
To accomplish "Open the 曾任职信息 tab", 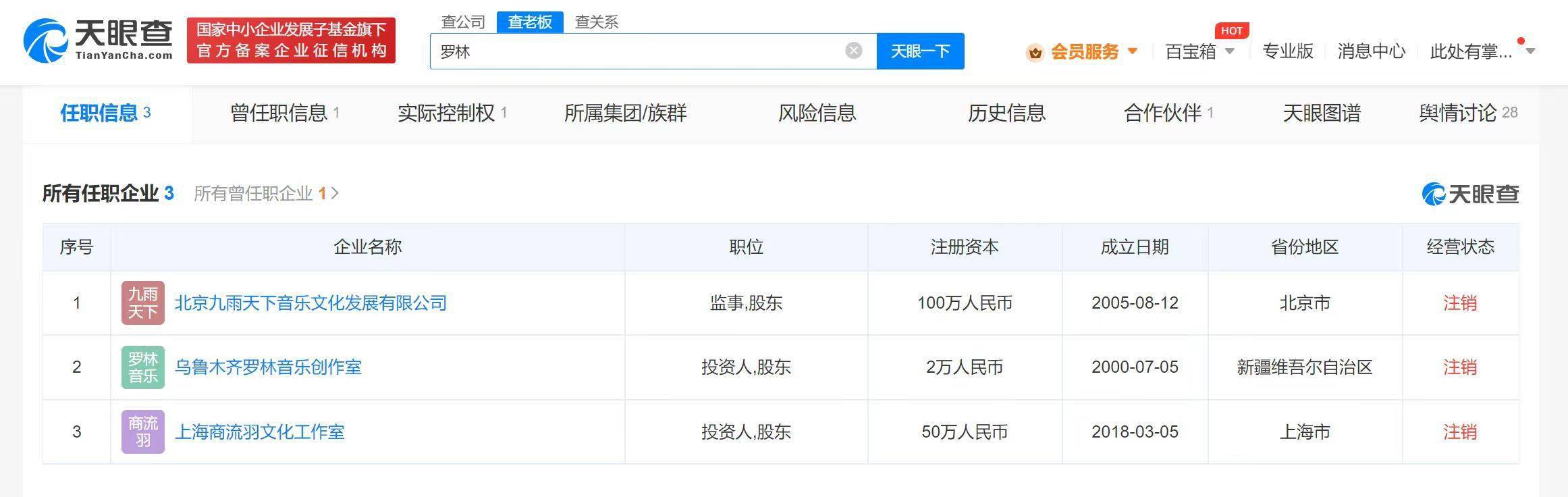I will click(x=284, y=113).
